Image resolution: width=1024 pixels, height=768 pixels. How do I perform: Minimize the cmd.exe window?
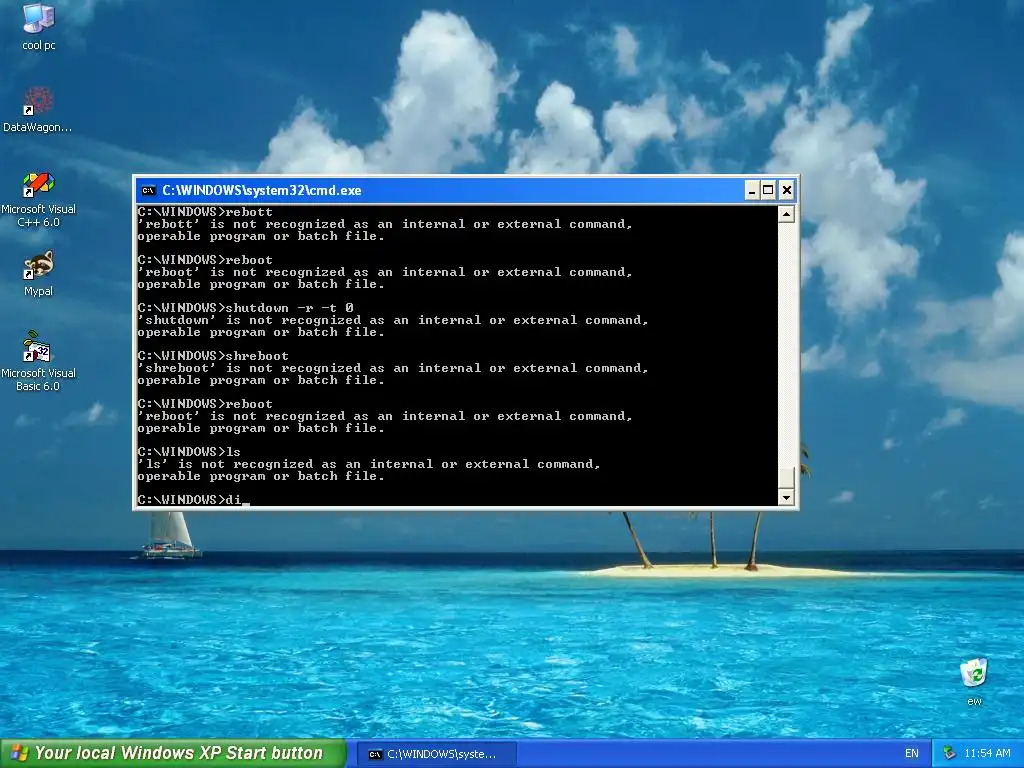pyautogui.click(x=752, y=191)
